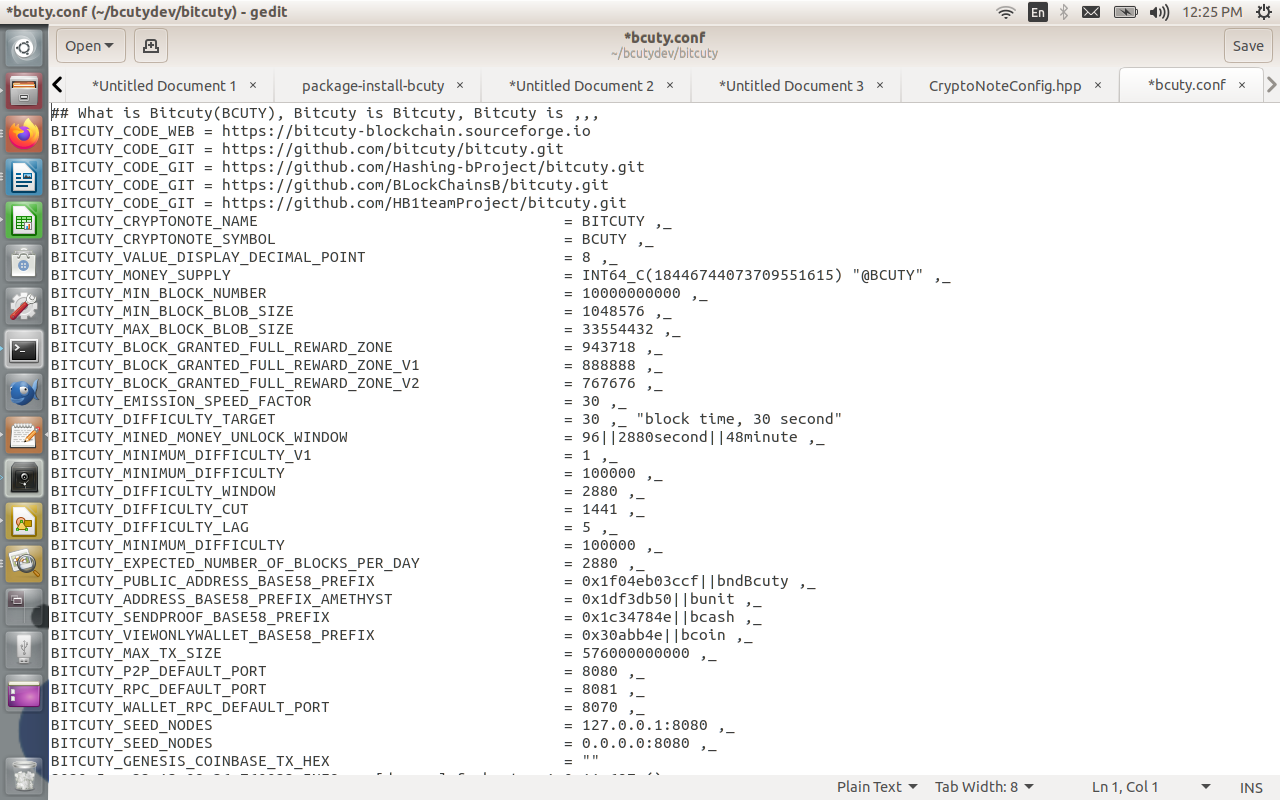
Task: Place cursor on BITCUTY_GENESIS_COINBASE_TX_HEX
Action: (x=190, y=761)
